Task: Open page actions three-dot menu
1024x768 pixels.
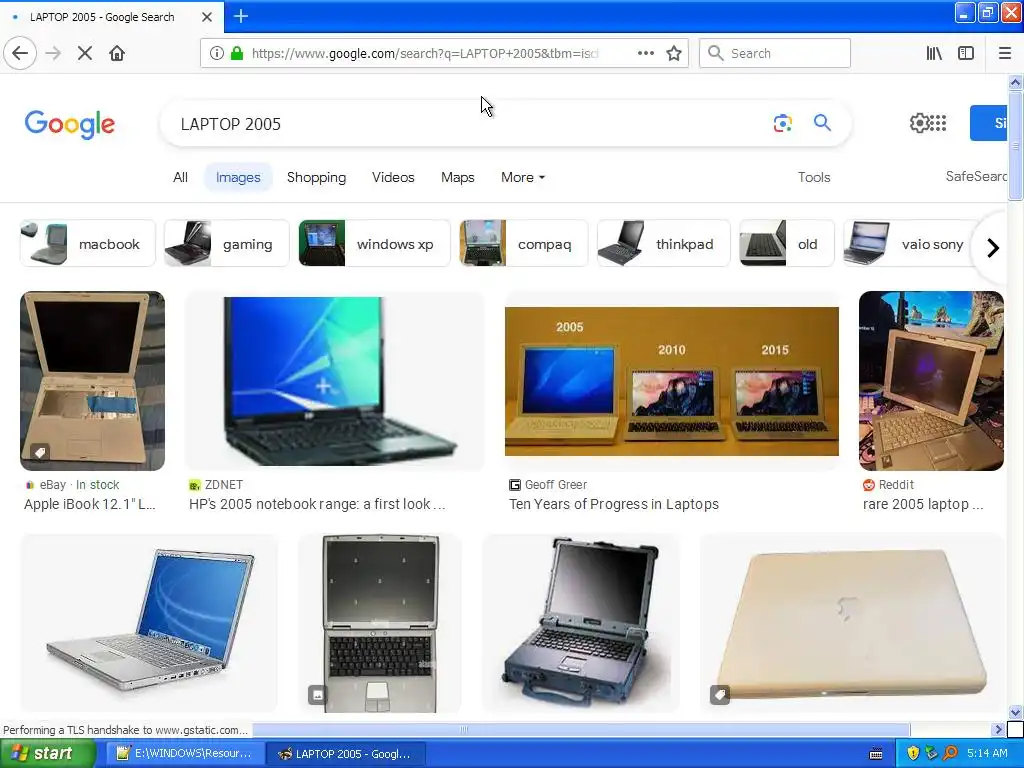Action: tap(645, 53)
